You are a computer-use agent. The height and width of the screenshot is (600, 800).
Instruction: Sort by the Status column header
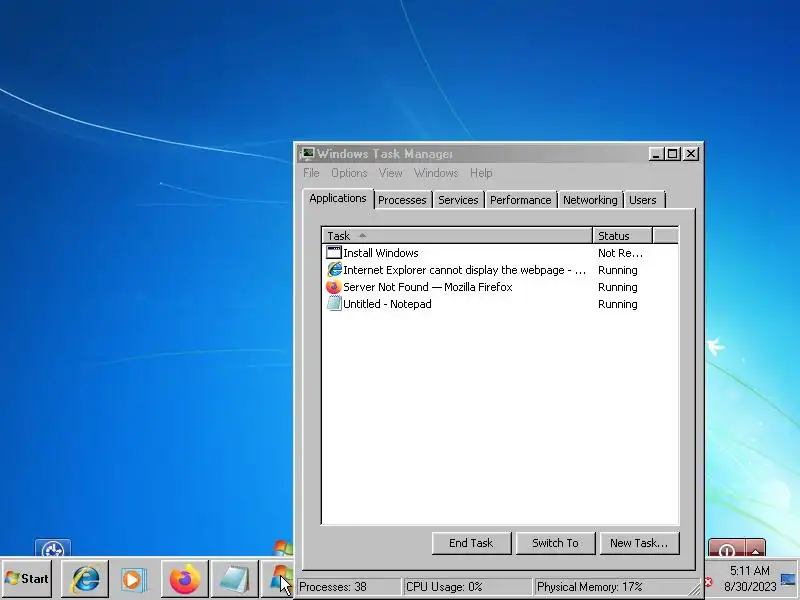pos(622,236)
